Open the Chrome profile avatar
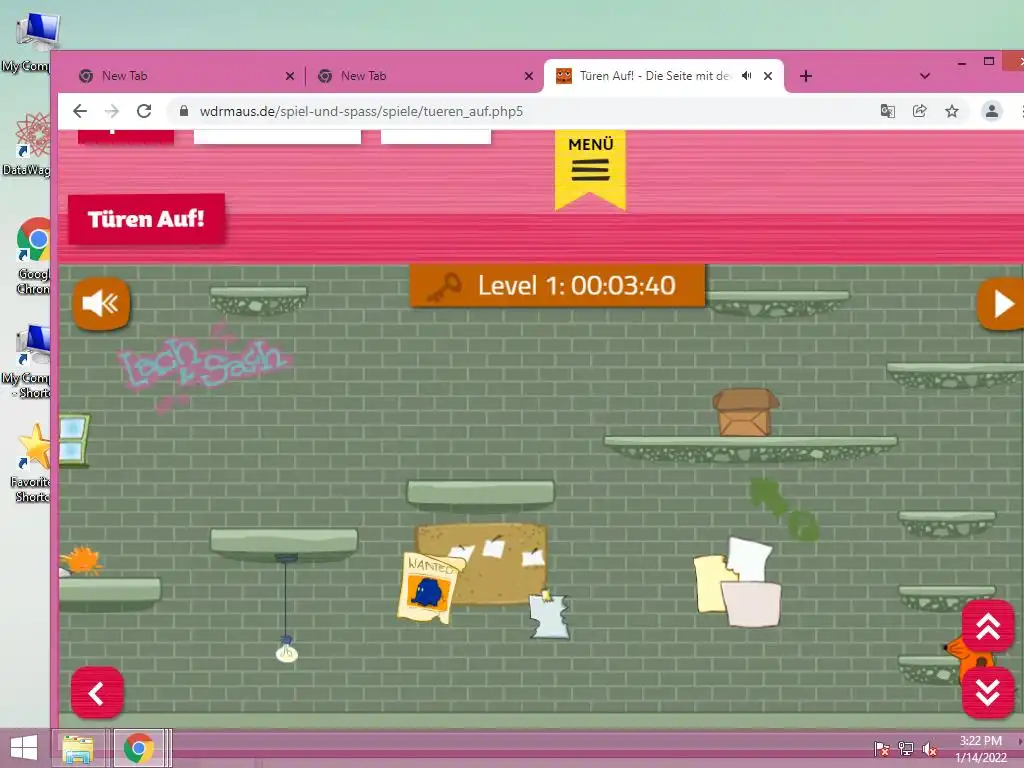1024x768 pixels. (991, 111)
